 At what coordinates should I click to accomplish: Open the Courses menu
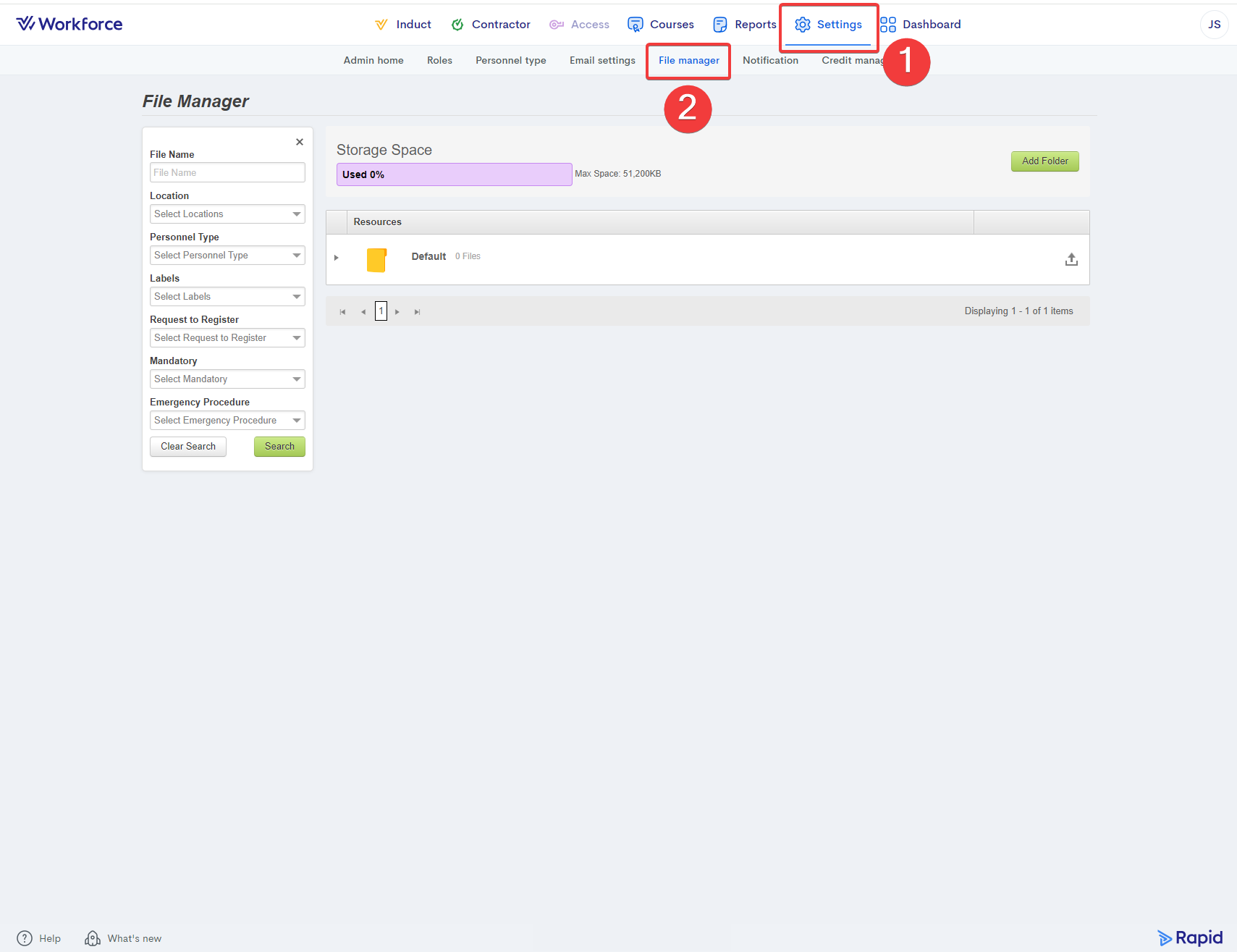(661, 25)
